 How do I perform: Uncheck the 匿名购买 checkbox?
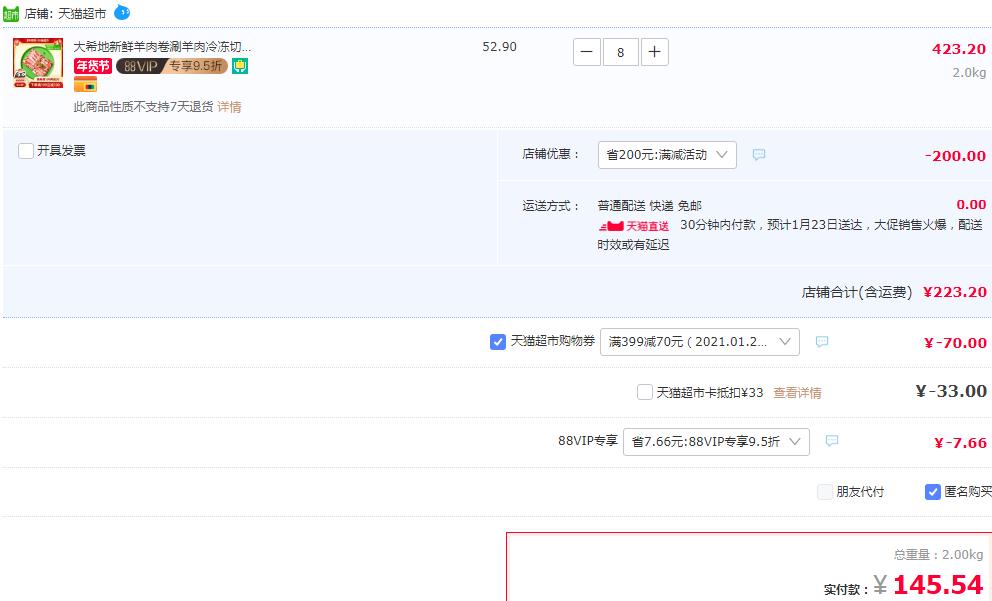click(933, 492)
